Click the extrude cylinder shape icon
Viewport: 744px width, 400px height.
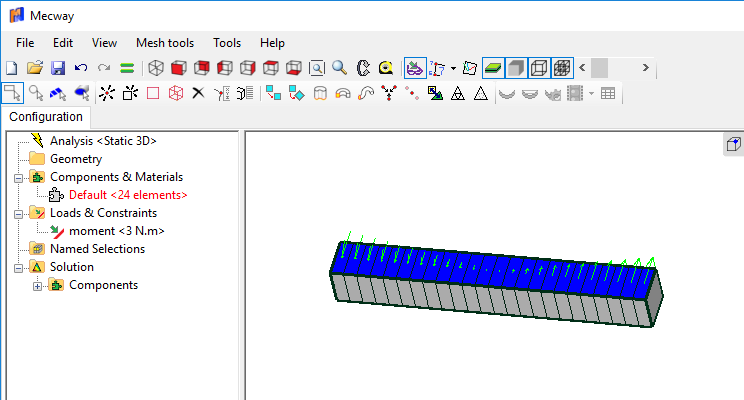320,93
